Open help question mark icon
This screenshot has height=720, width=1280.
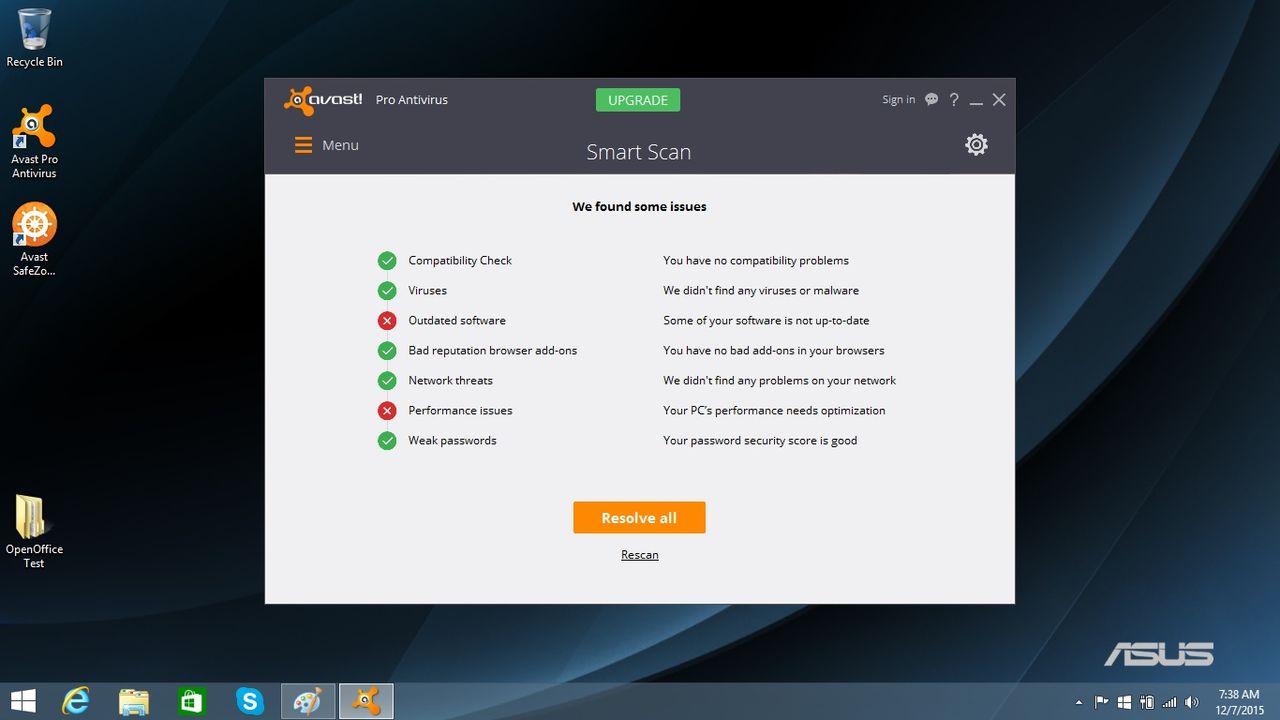pos(954,99)
